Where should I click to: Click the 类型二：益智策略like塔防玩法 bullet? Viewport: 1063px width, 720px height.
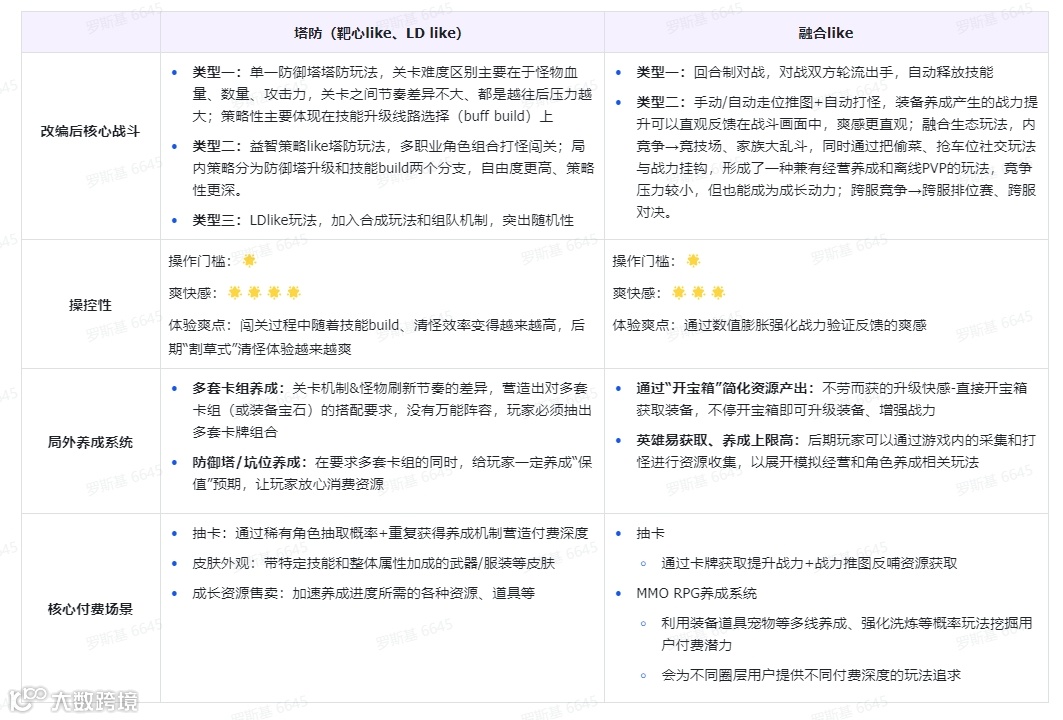[393, 168]
